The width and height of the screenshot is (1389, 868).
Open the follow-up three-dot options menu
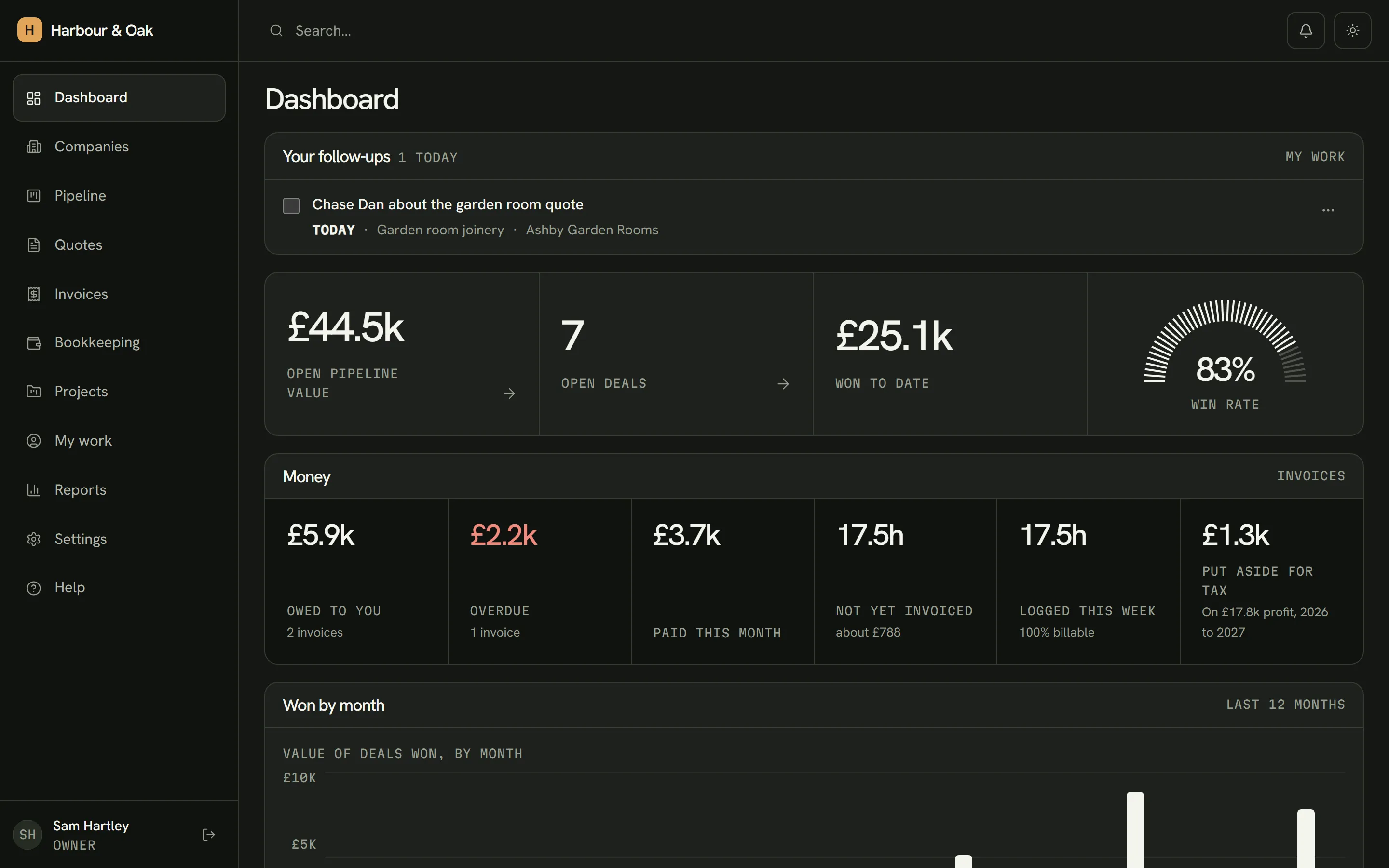click(1328, 211)
